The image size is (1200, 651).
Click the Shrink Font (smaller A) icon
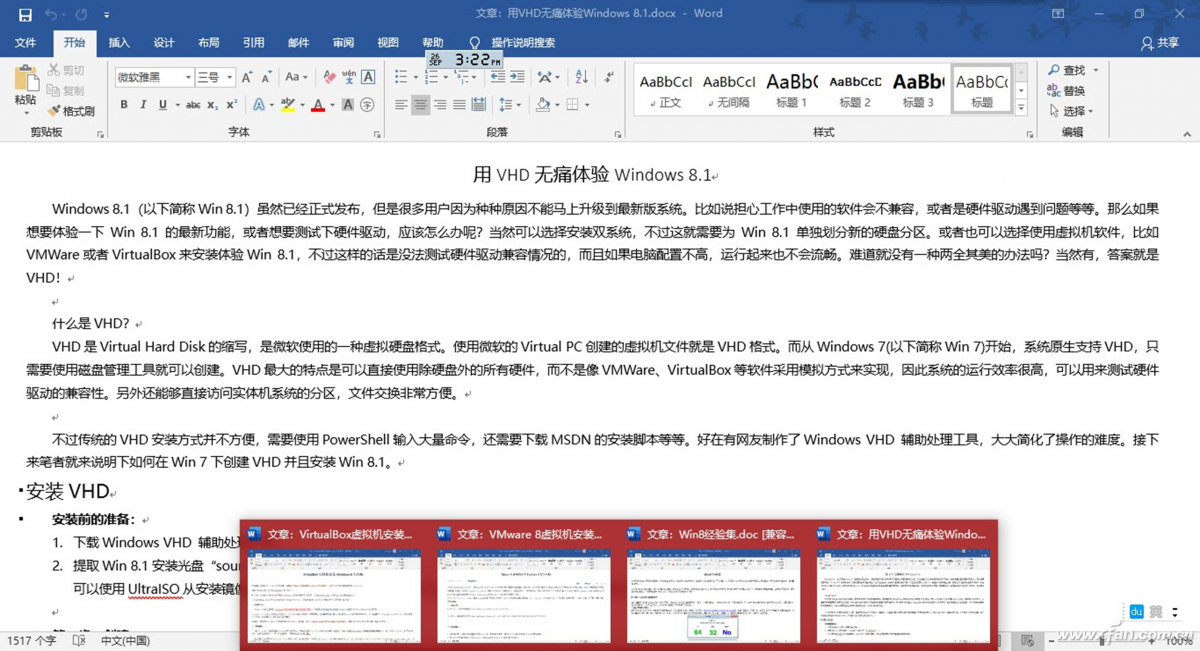pos(266,77)
